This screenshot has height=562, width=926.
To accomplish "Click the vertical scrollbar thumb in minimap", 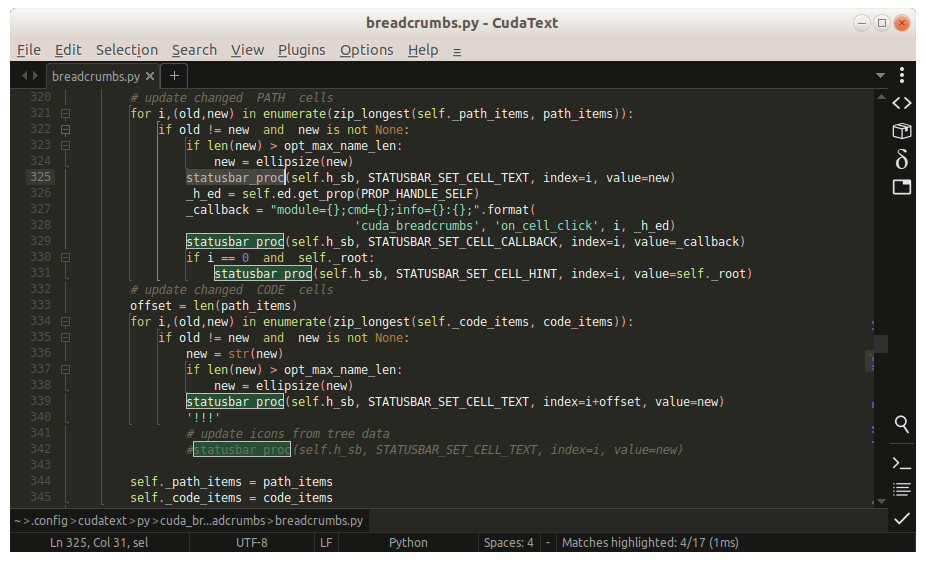I will coord(880,344).
